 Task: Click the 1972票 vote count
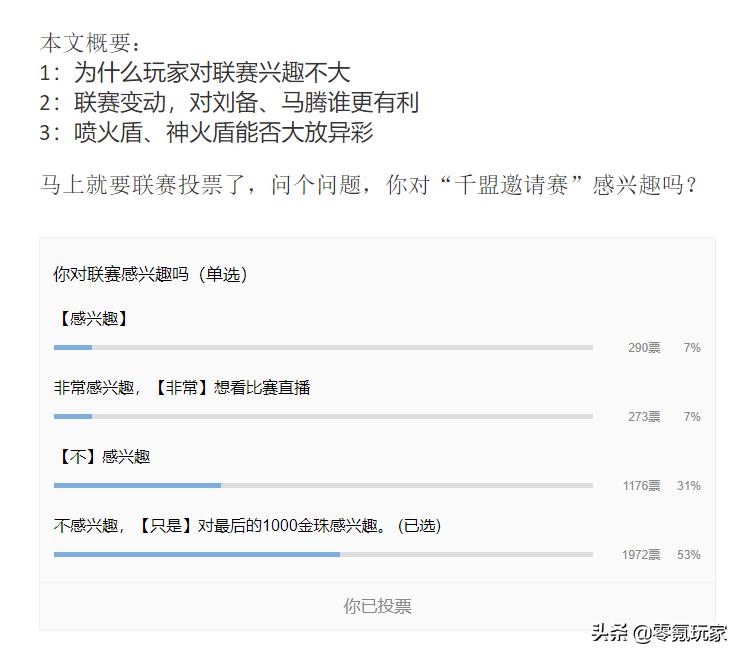point(641,555)
